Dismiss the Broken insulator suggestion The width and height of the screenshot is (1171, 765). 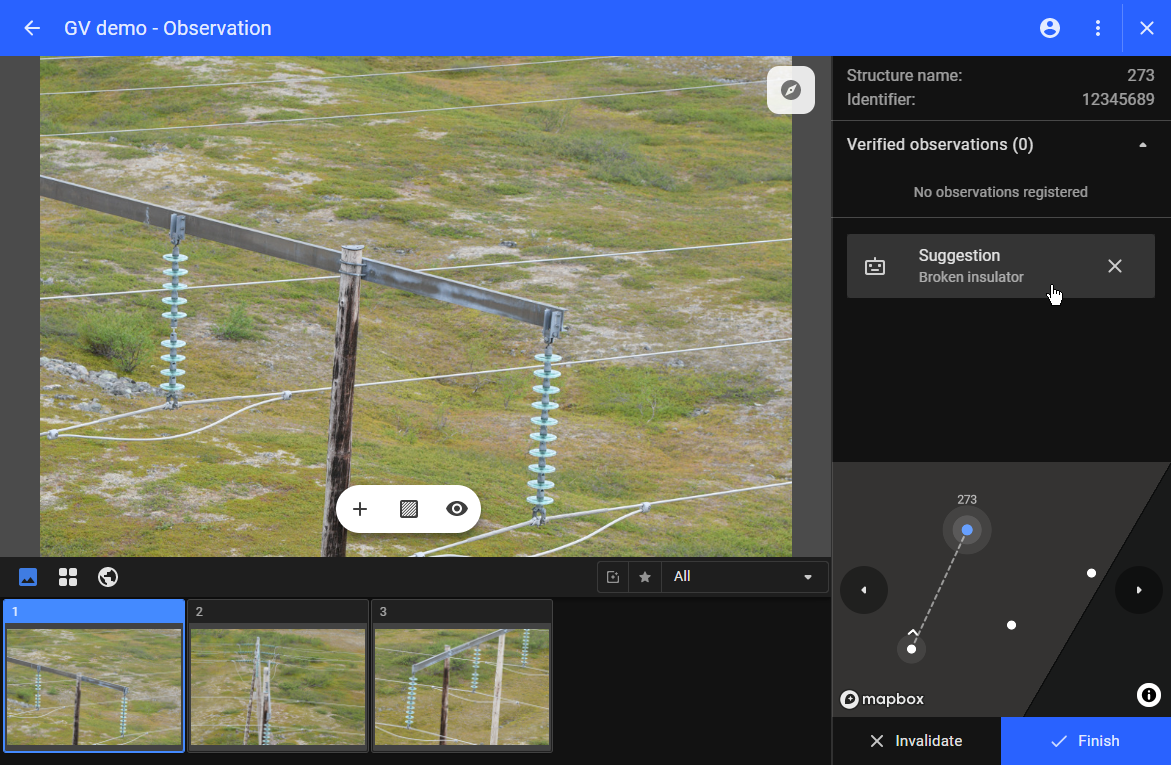[1115, 266]
